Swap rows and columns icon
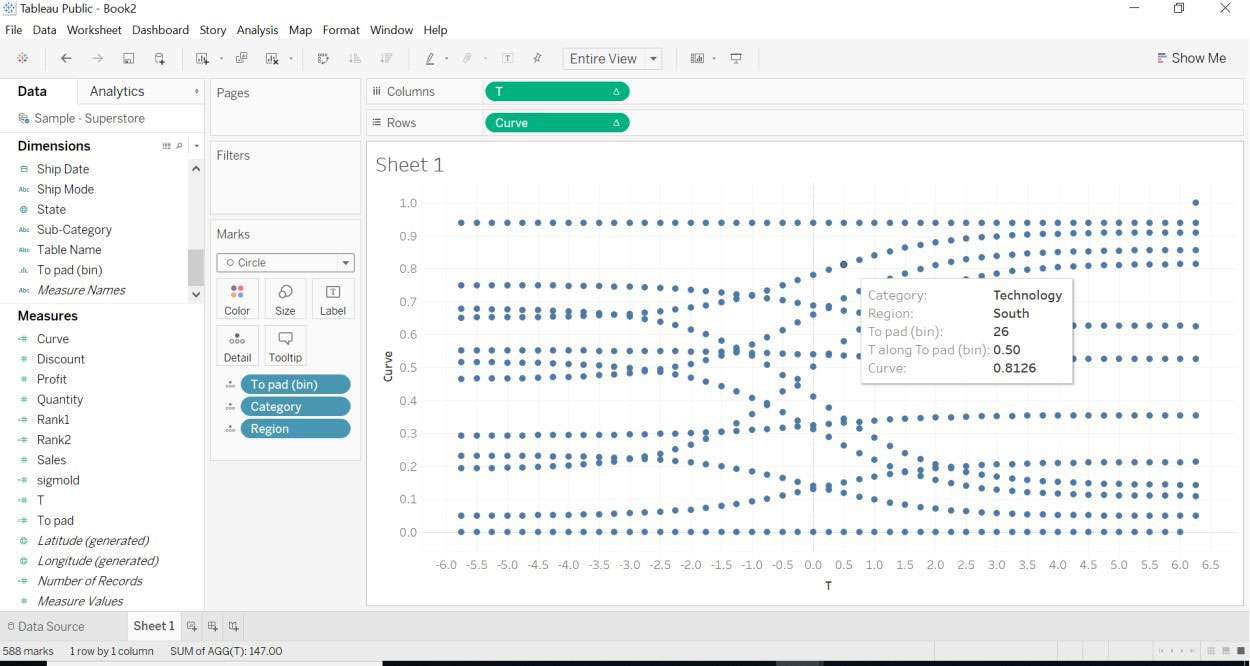 coord(323,58)
